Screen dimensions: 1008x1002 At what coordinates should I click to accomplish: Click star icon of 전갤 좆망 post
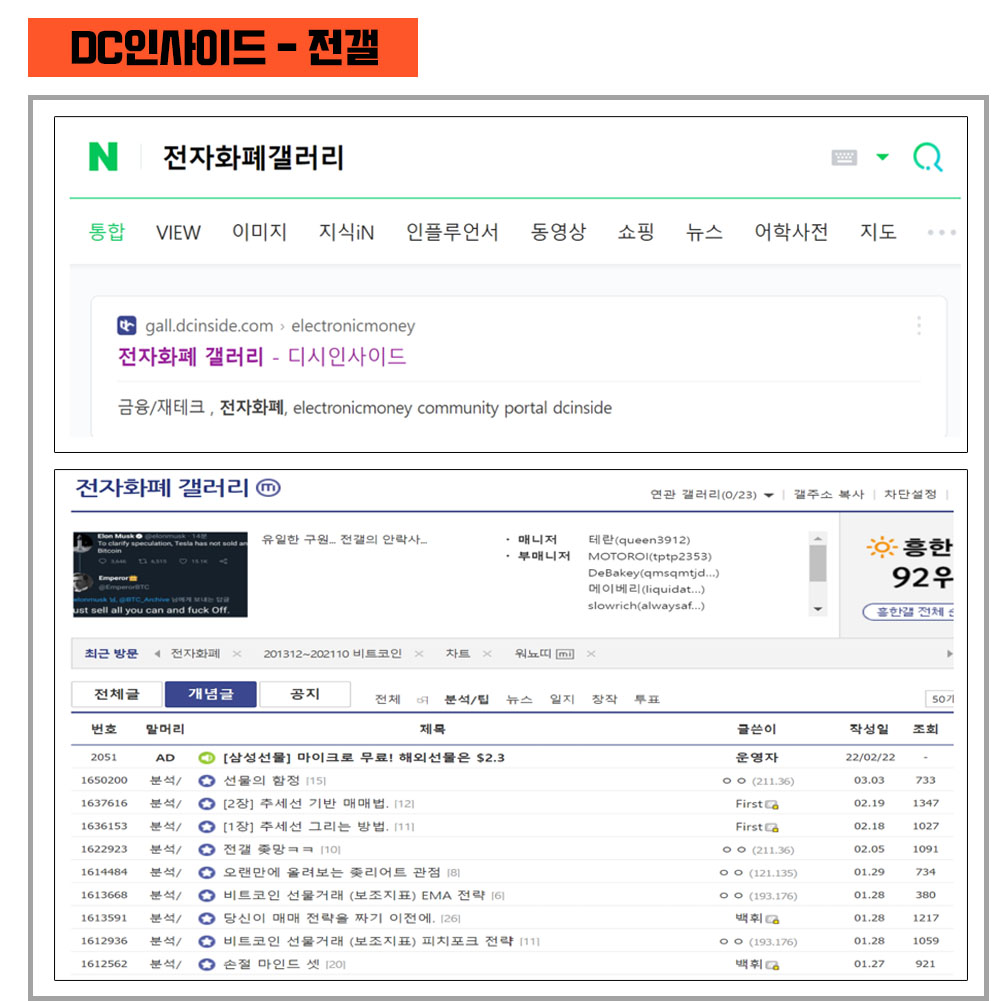(x=206, y=850)
